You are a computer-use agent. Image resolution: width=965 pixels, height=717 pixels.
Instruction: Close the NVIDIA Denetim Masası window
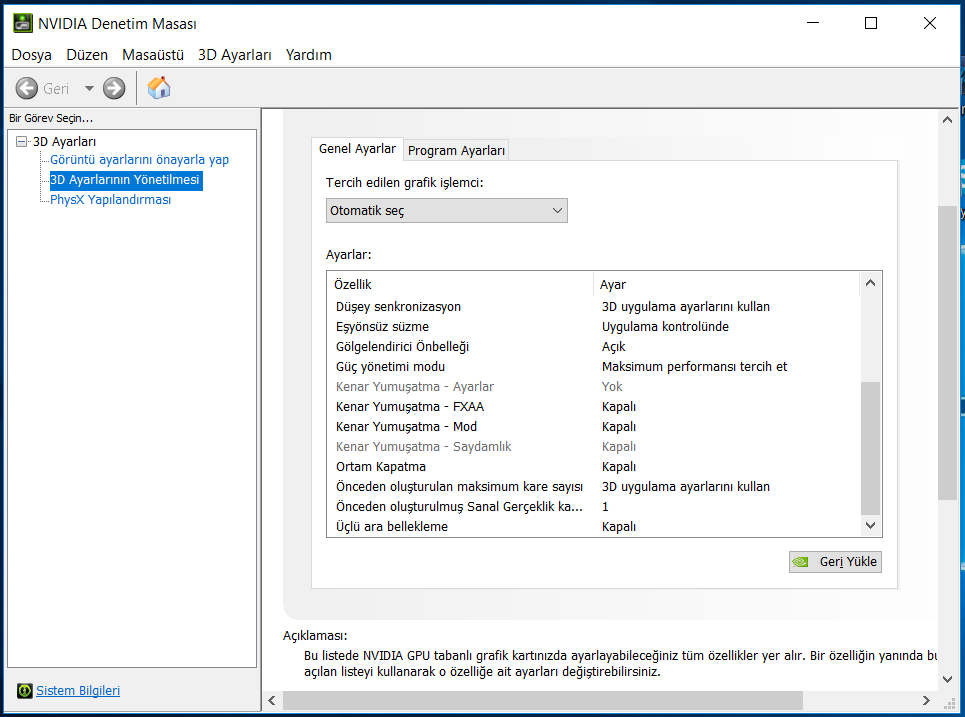930,23
